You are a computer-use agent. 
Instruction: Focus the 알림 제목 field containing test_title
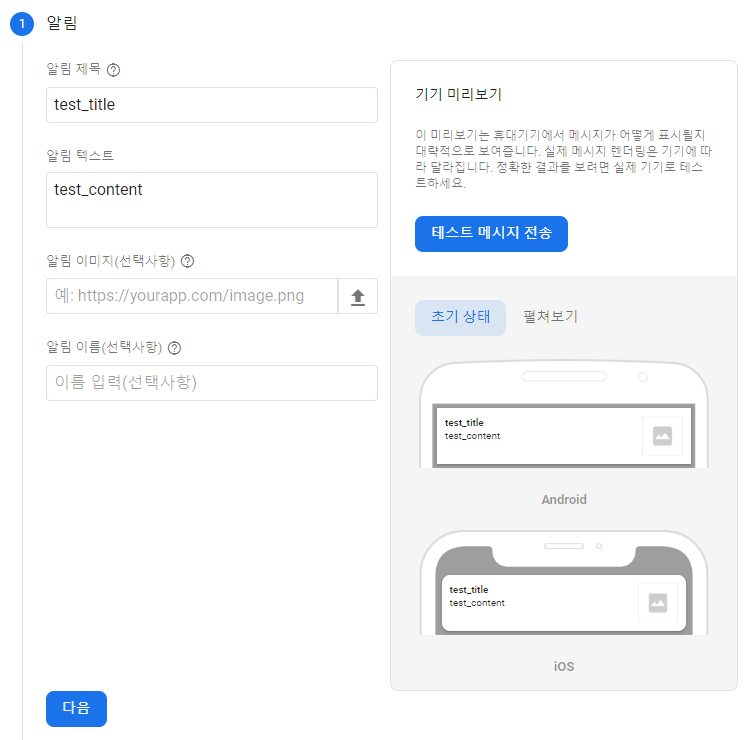tap(212, 105)
